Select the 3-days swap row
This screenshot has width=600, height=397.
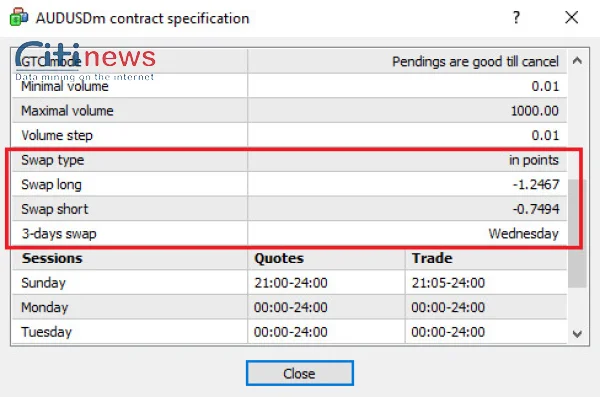(x=290, y=234)
